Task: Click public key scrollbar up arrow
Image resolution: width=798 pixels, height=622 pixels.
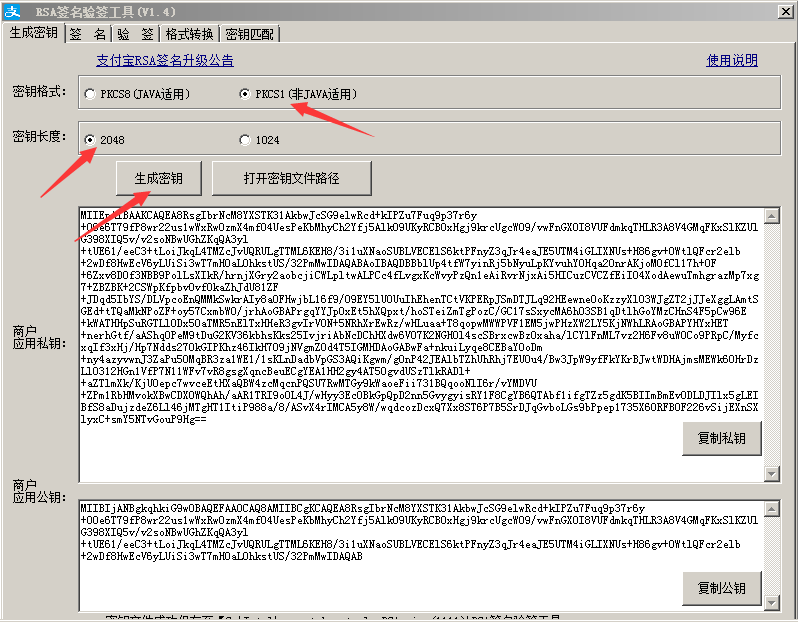Action: pos(771,508)
